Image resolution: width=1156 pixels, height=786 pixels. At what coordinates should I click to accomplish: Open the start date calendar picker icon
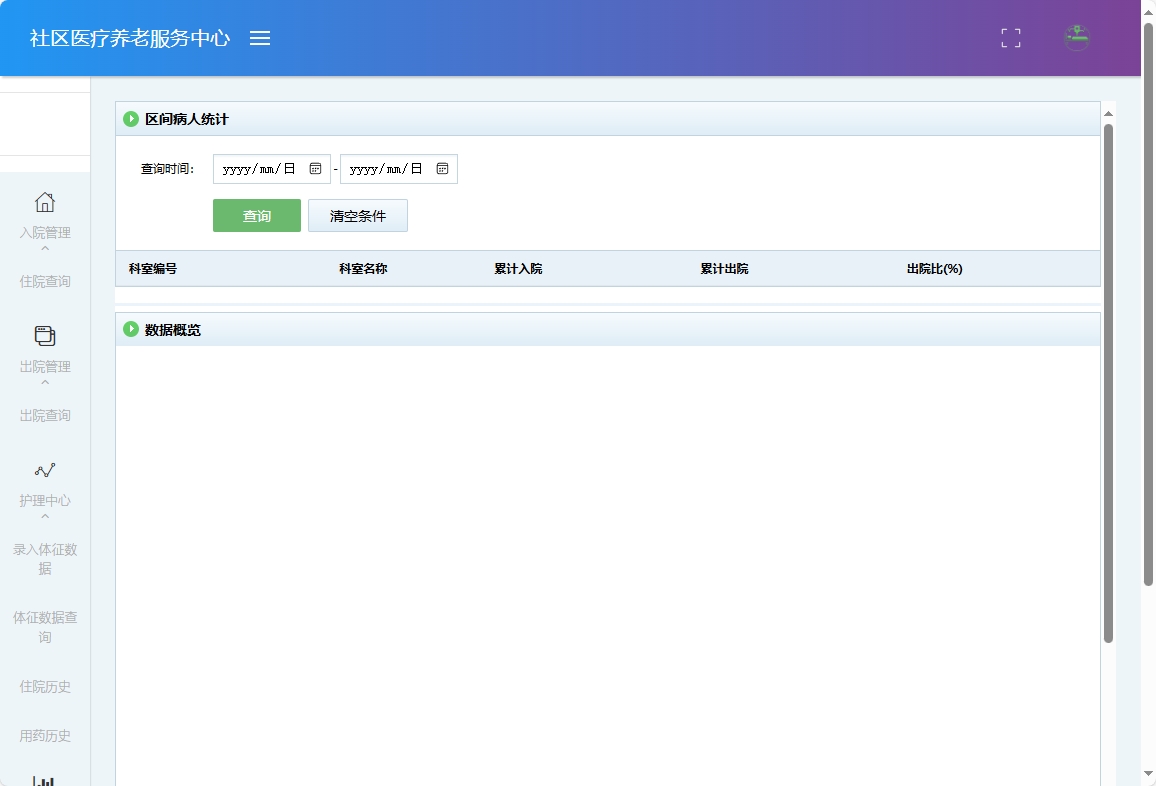(x=314, y=168)
